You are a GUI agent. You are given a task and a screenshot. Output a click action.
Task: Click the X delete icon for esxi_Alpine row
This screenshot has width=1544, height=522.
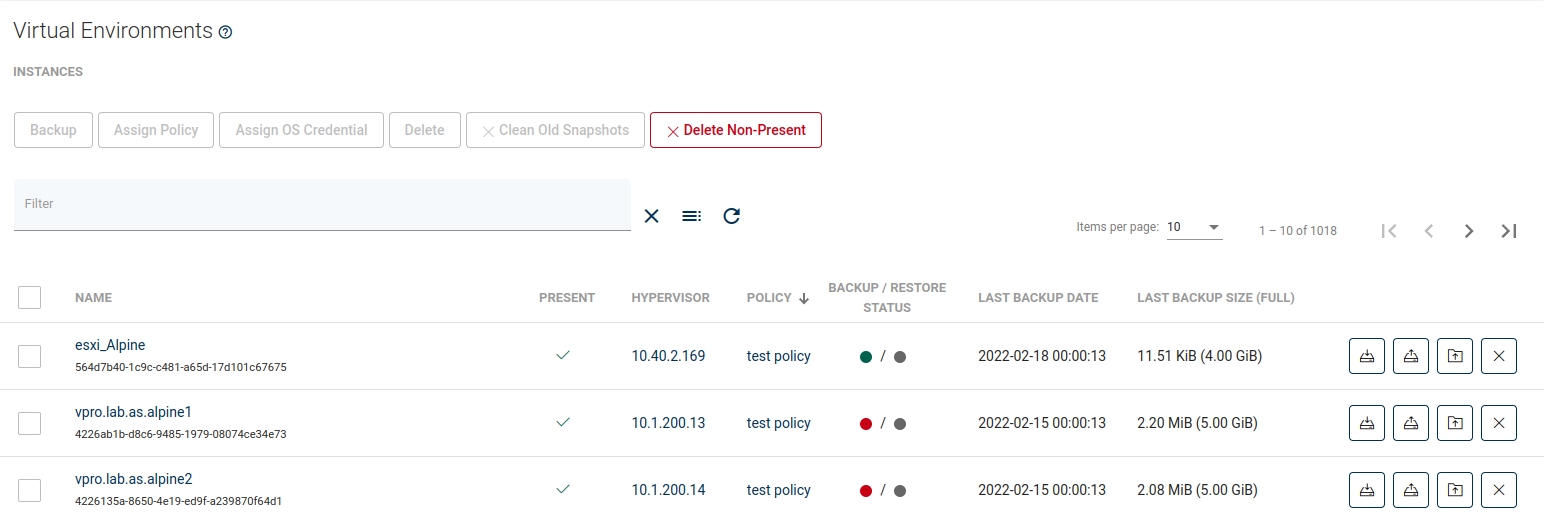tap(1499, 356)
